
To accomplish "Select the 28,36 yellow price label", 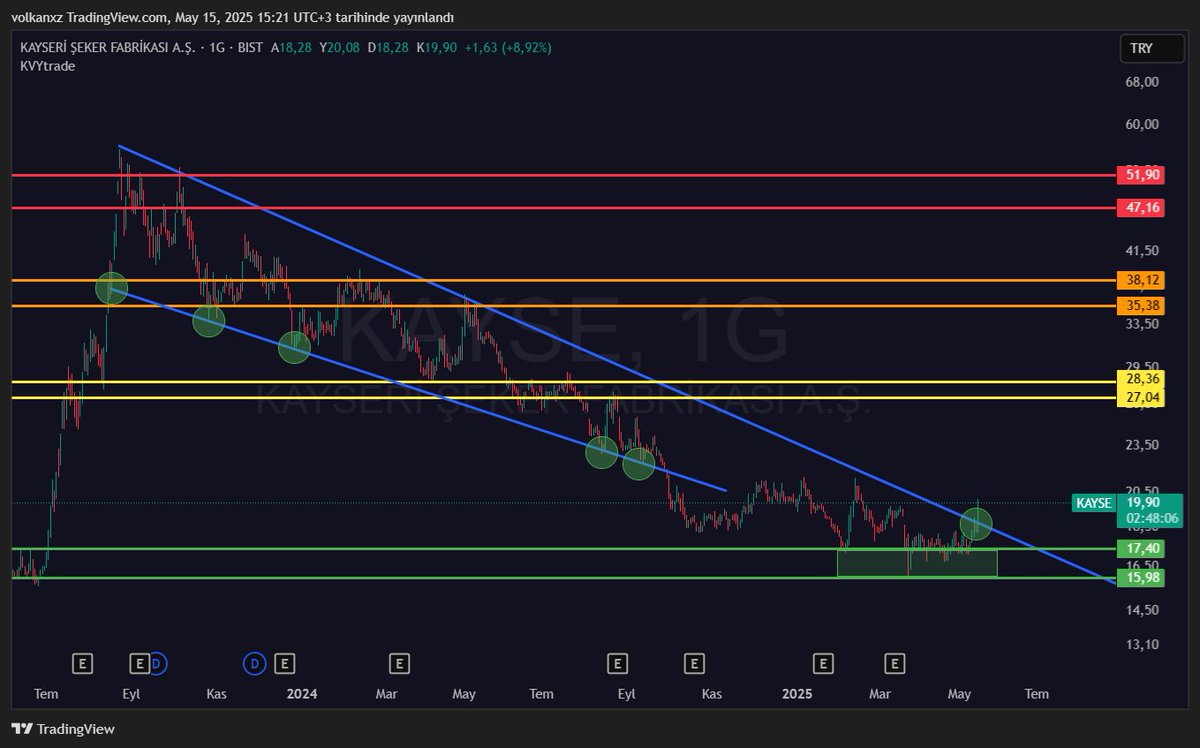I will [1143, 381].
